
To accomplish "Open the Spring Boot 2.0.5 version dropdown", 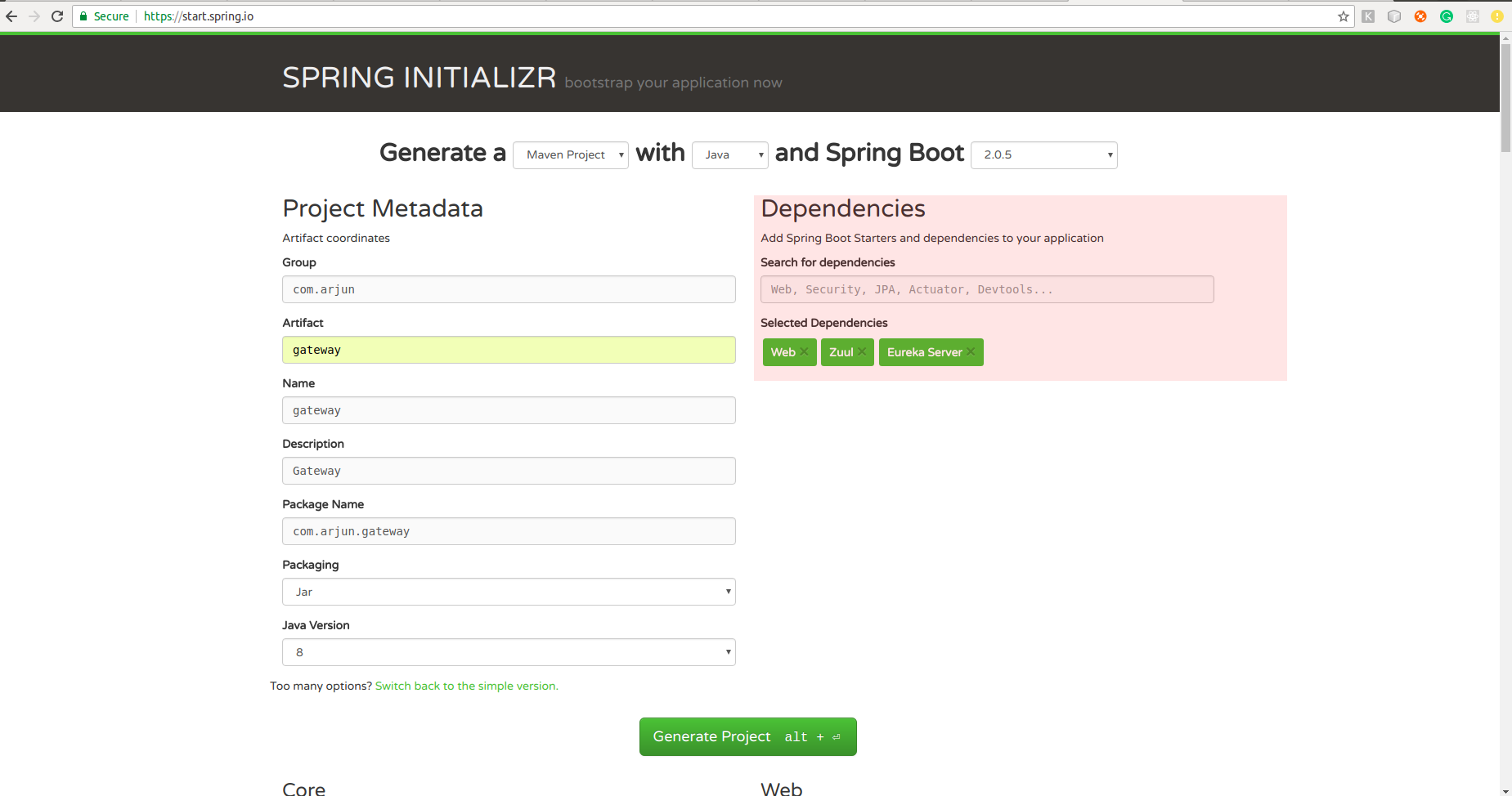I will coord(1043,154).
